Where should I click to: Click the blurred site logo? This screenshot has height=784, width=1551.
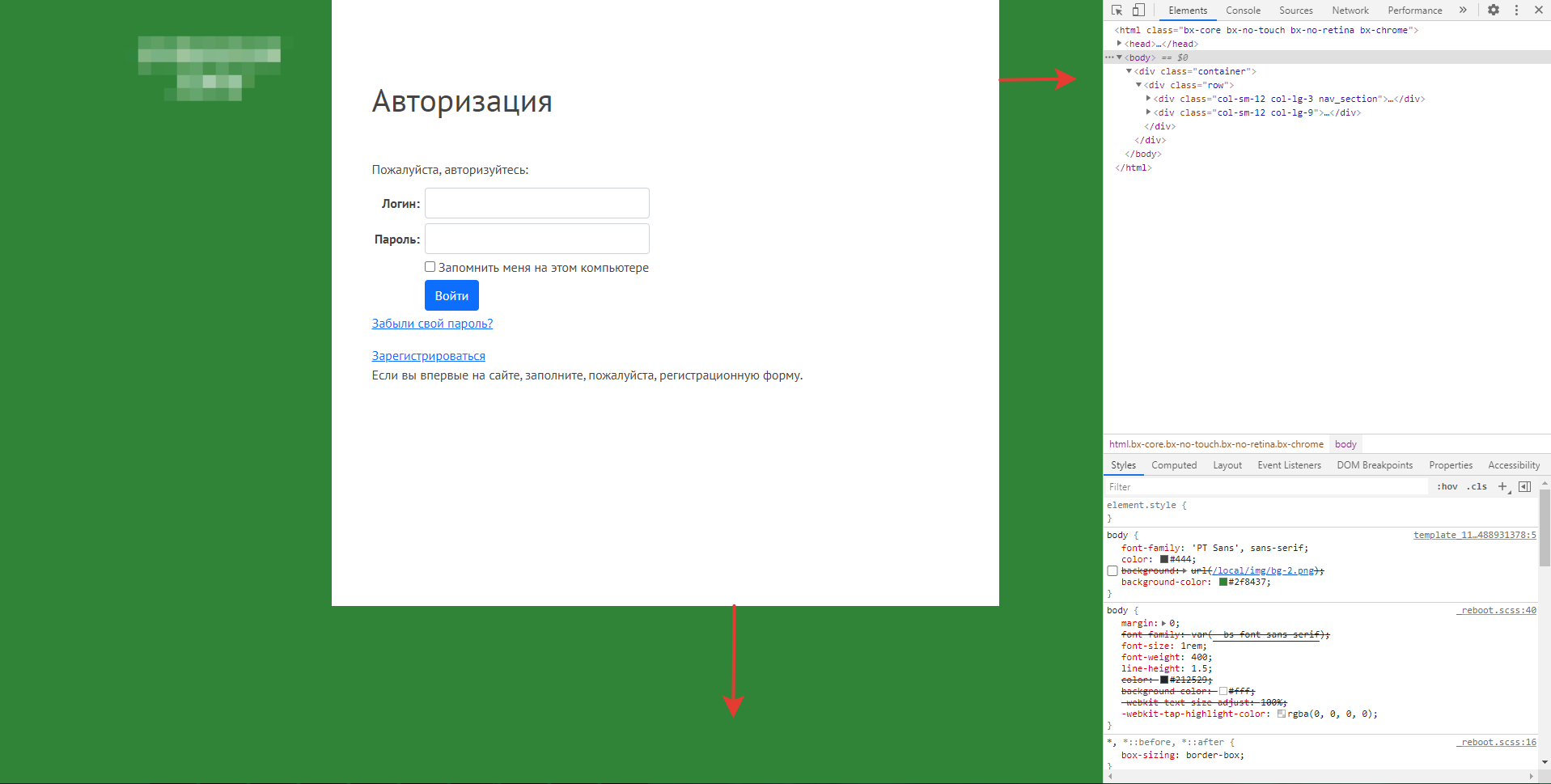[x=209, y=69]
